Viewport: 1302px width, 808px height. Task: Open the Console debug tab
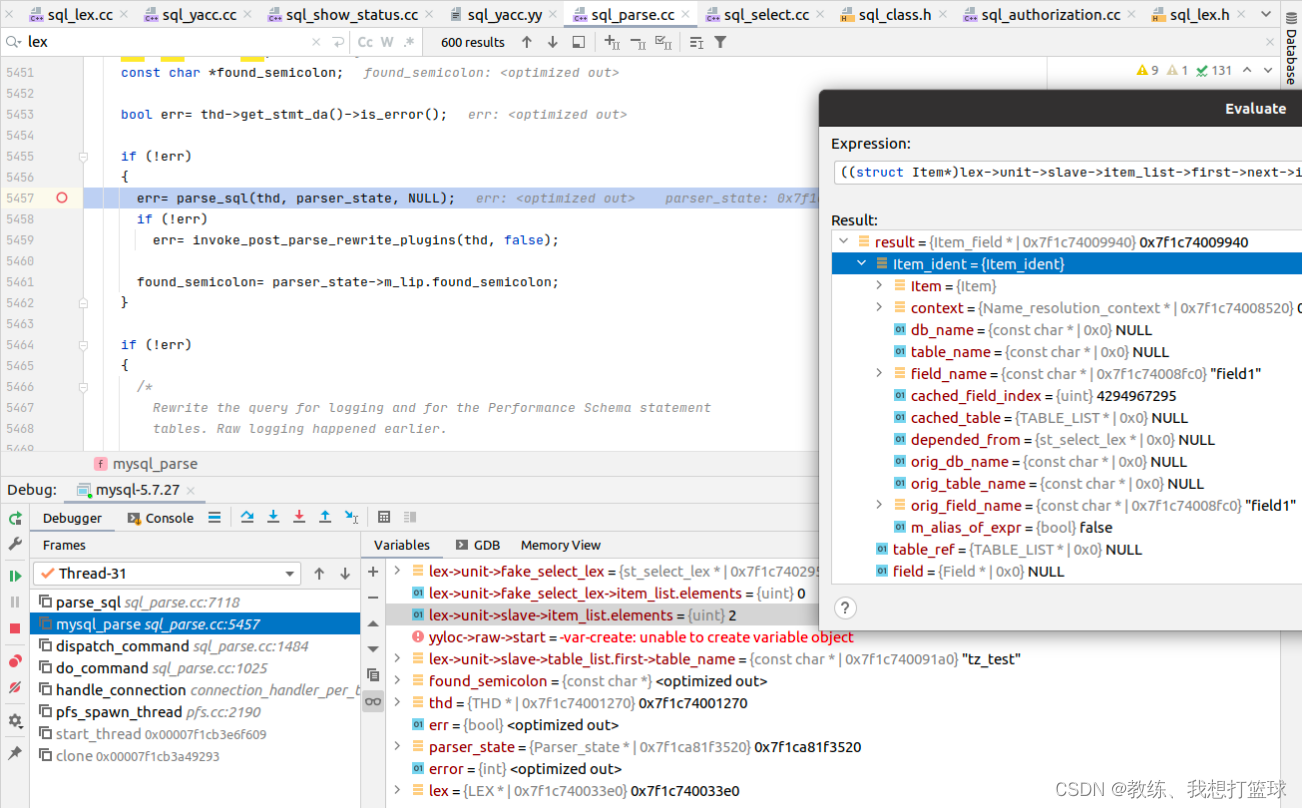point(161,518)
